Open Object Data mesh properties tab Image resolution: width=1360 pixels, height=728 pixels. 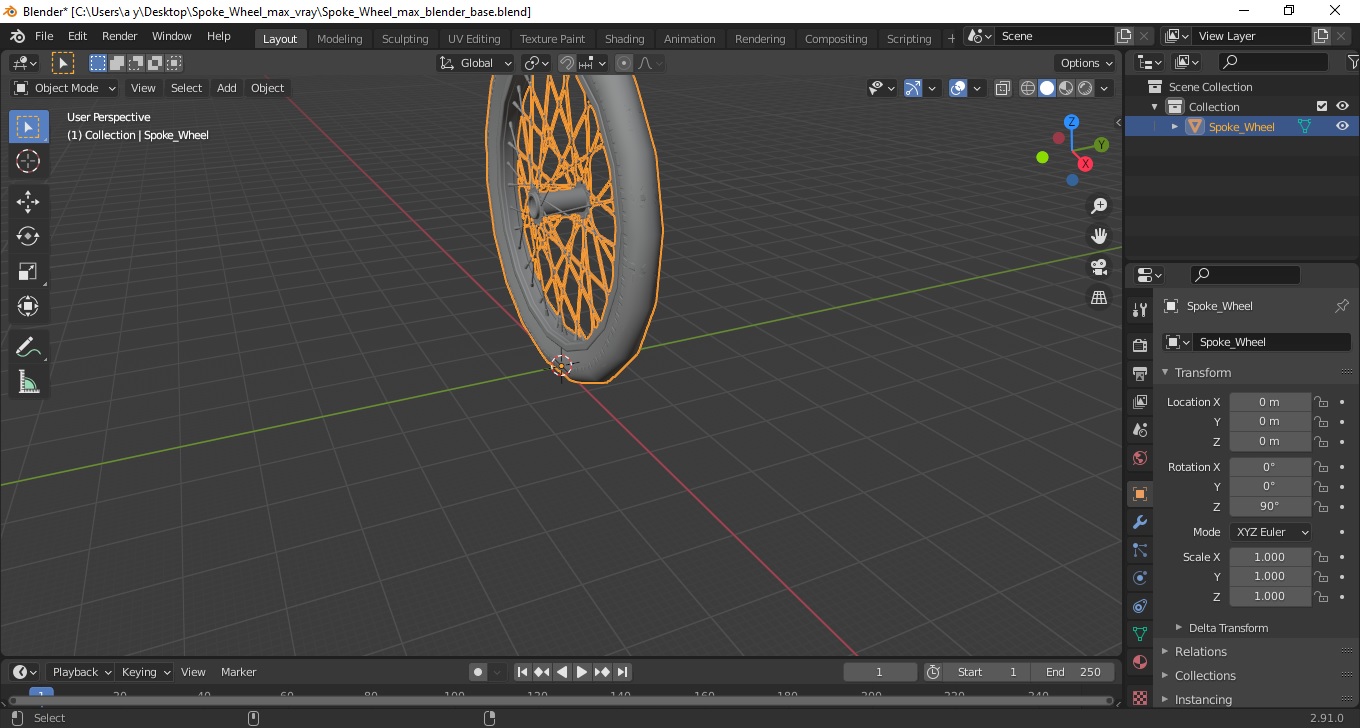tap(1139, 634)
